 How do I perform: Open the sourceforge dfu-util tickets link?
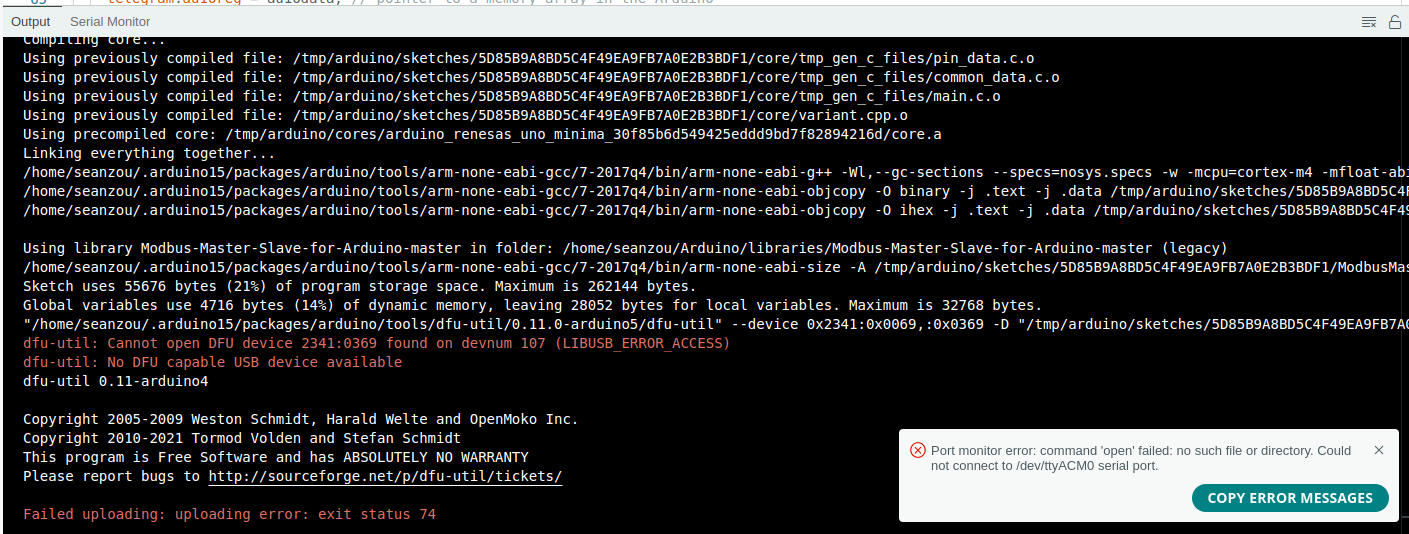pos(385,476)
